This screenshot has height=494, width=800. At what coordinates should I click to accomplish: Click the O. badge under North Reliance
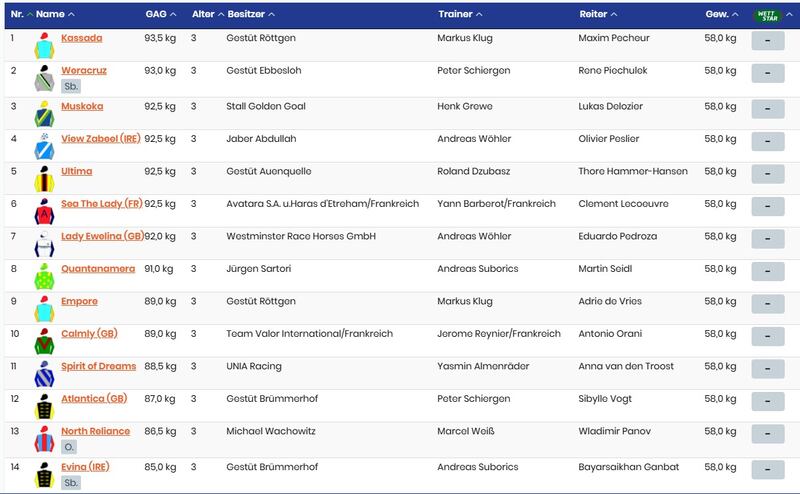coord(69,447)
